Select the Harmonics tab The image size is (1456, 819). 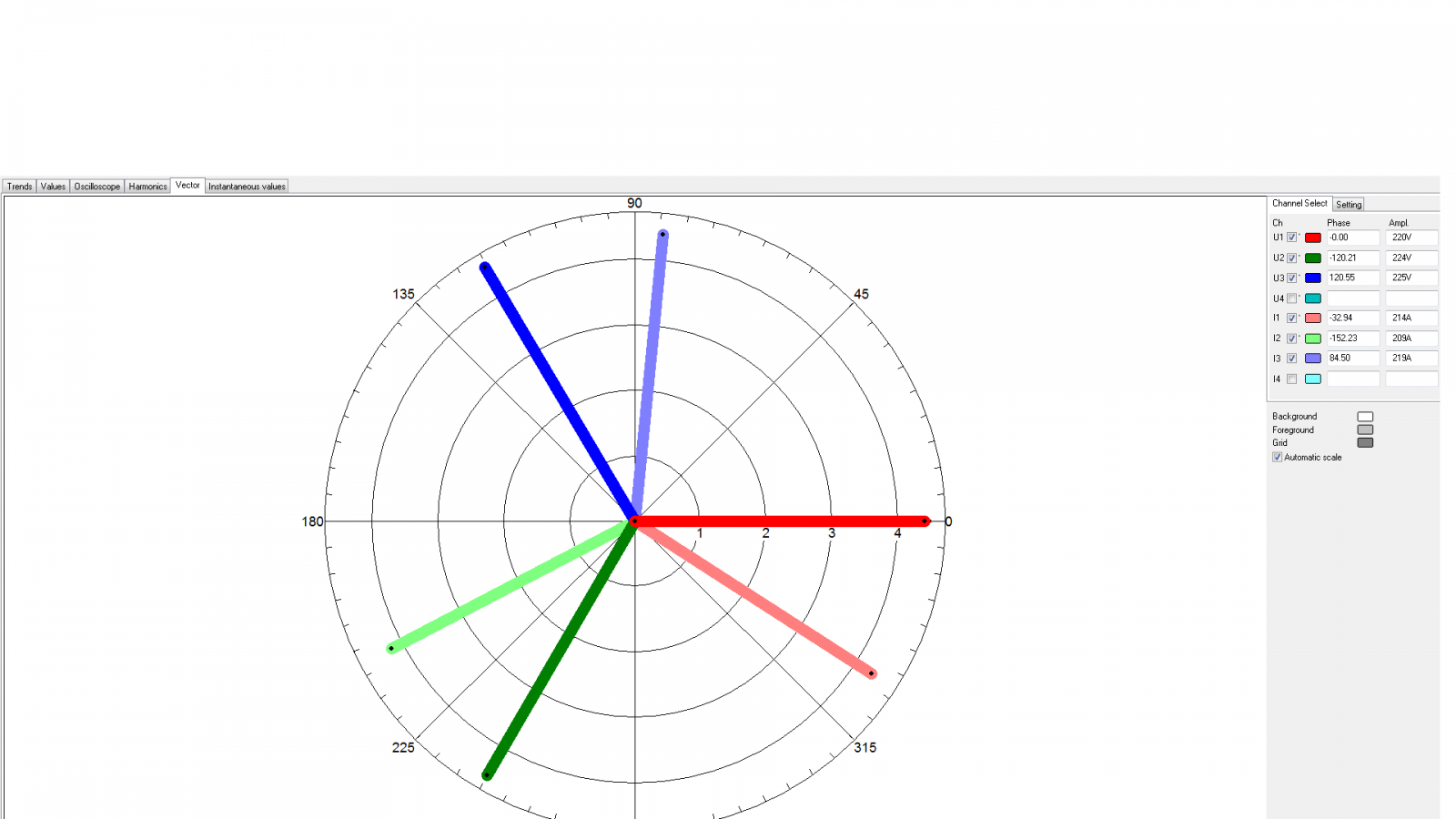(147, 187)
